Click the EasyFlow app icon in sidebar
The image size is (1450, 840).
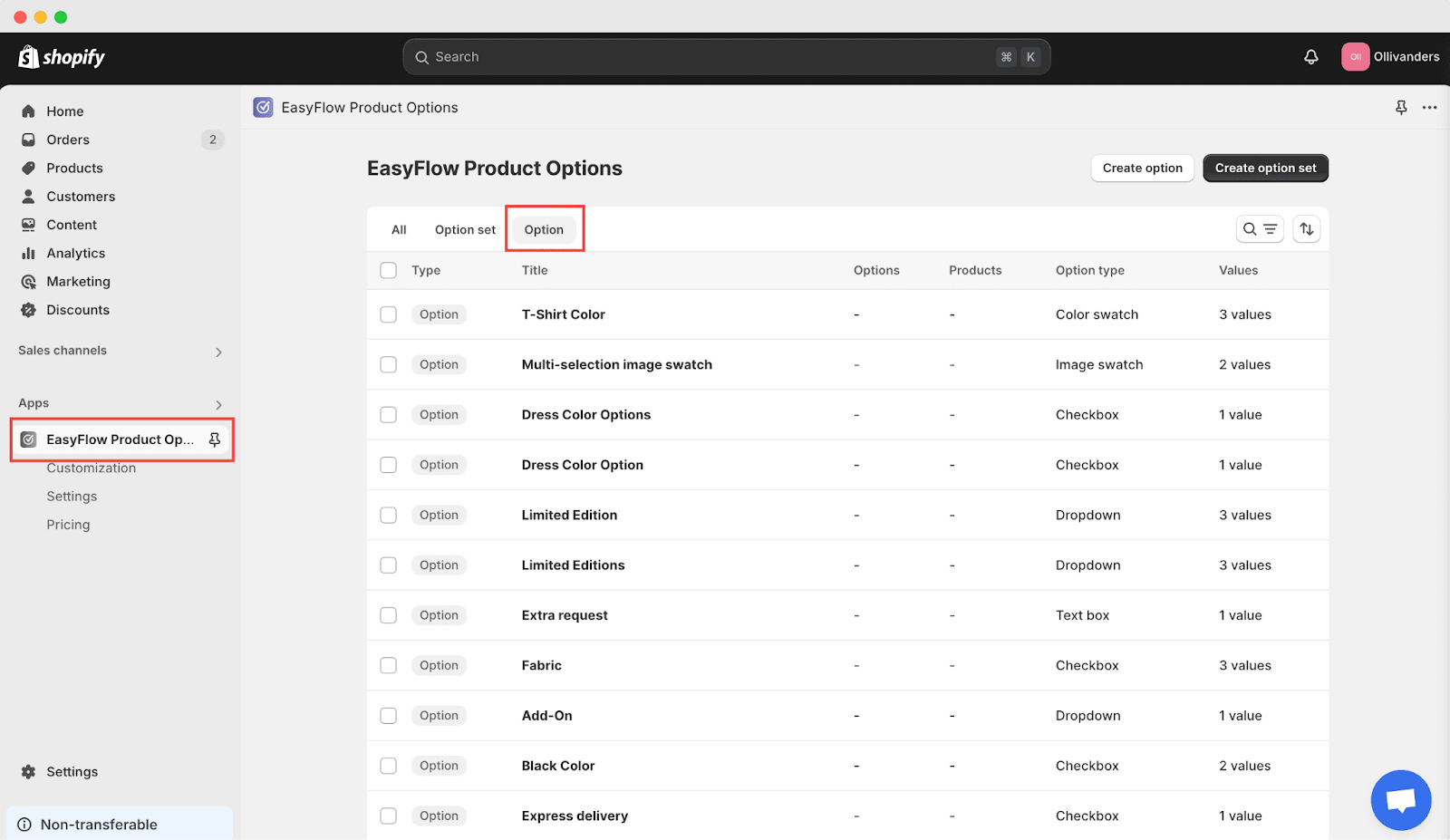point(28,439)
